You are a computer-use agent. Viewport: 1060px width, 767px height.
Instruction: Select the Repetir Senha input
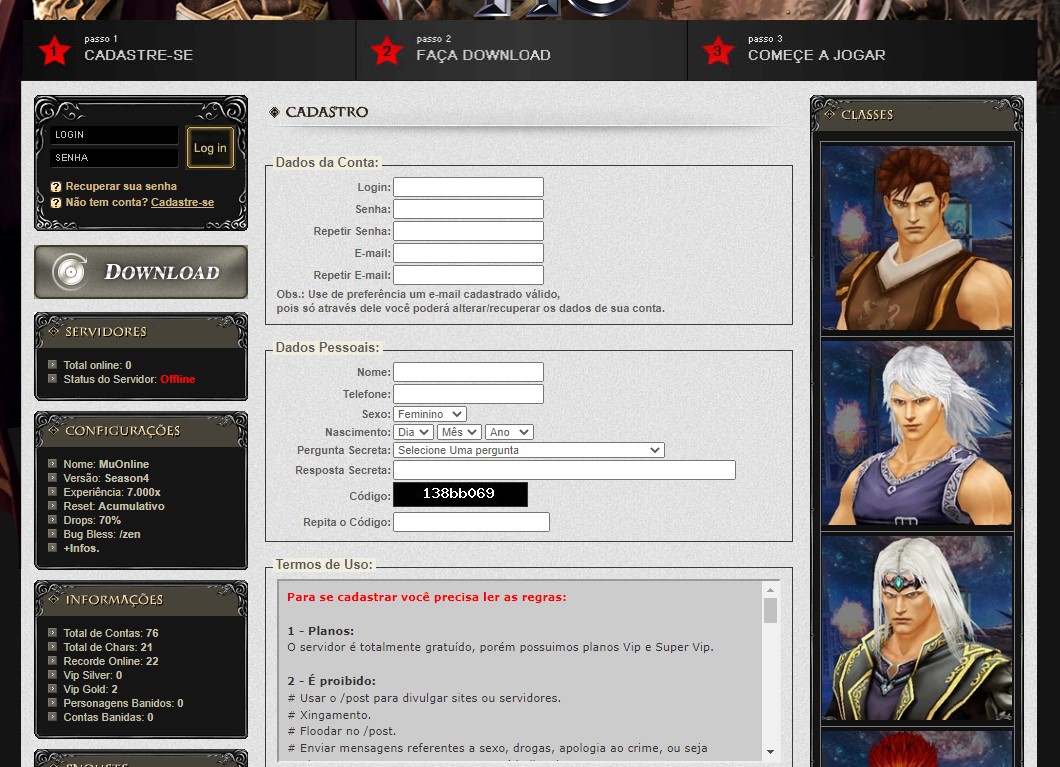(x=468, y=231)
